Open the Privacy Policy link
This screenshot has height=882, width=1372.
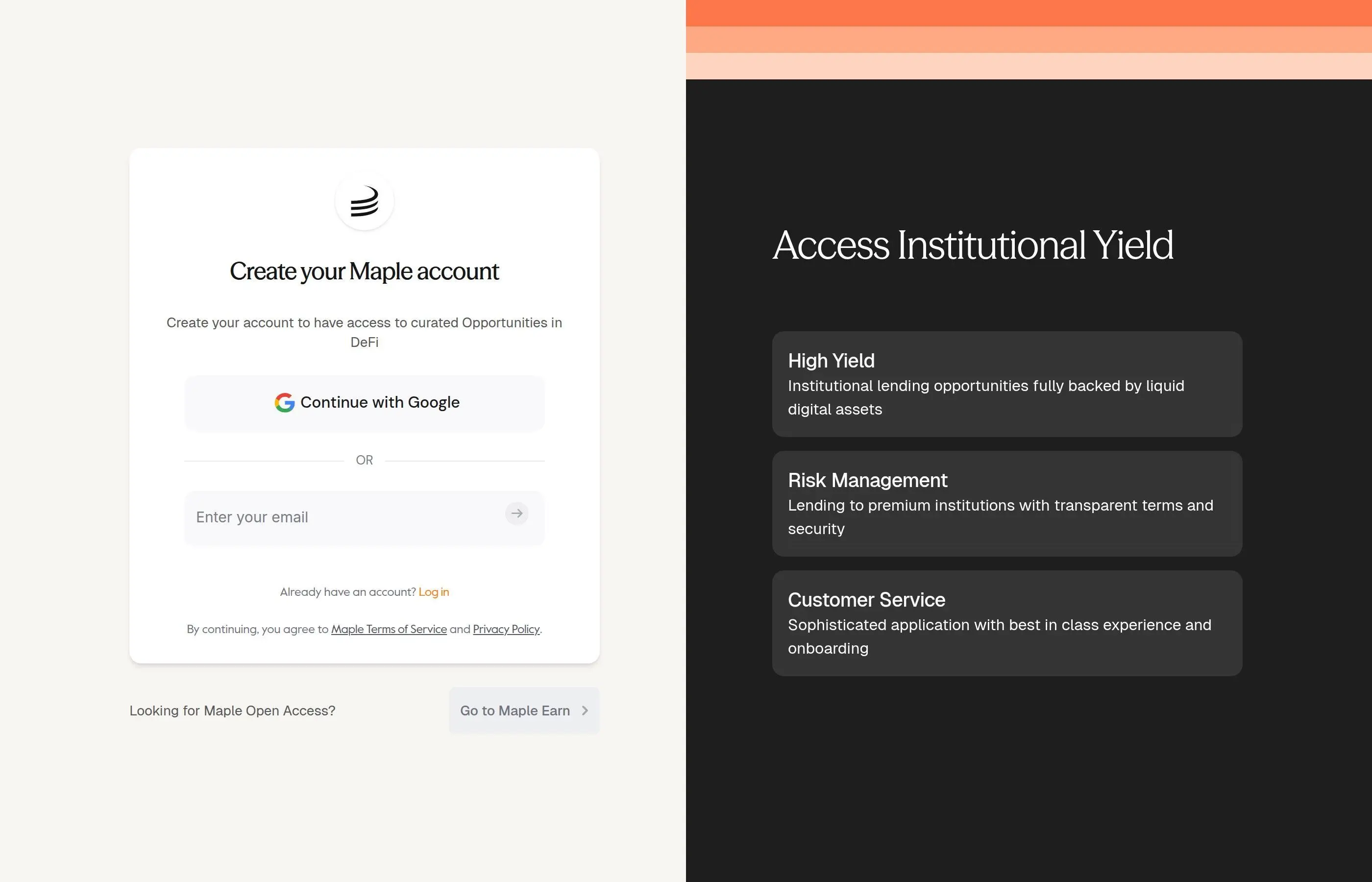pyautogui.click(x=506, y=629)
